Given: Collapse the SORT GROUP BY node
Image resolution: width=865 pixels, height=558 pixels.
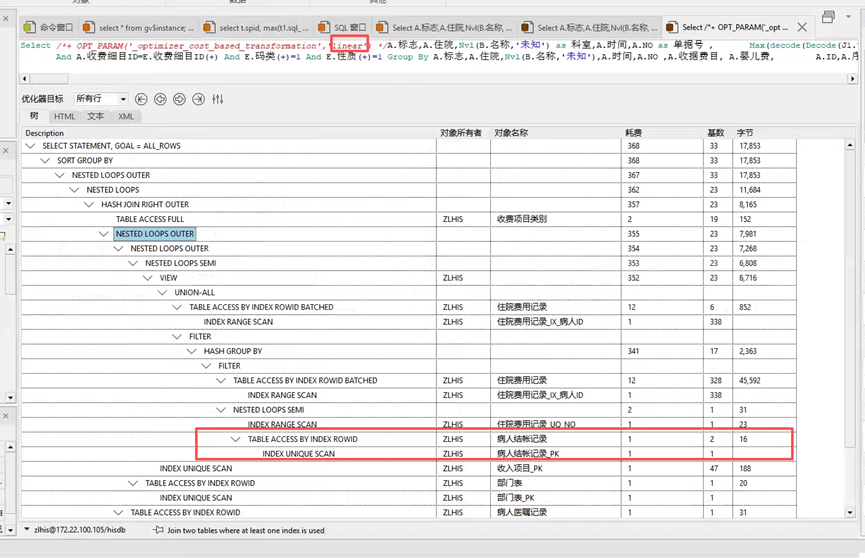Looking at the screenshot, I should click(45, 161).
